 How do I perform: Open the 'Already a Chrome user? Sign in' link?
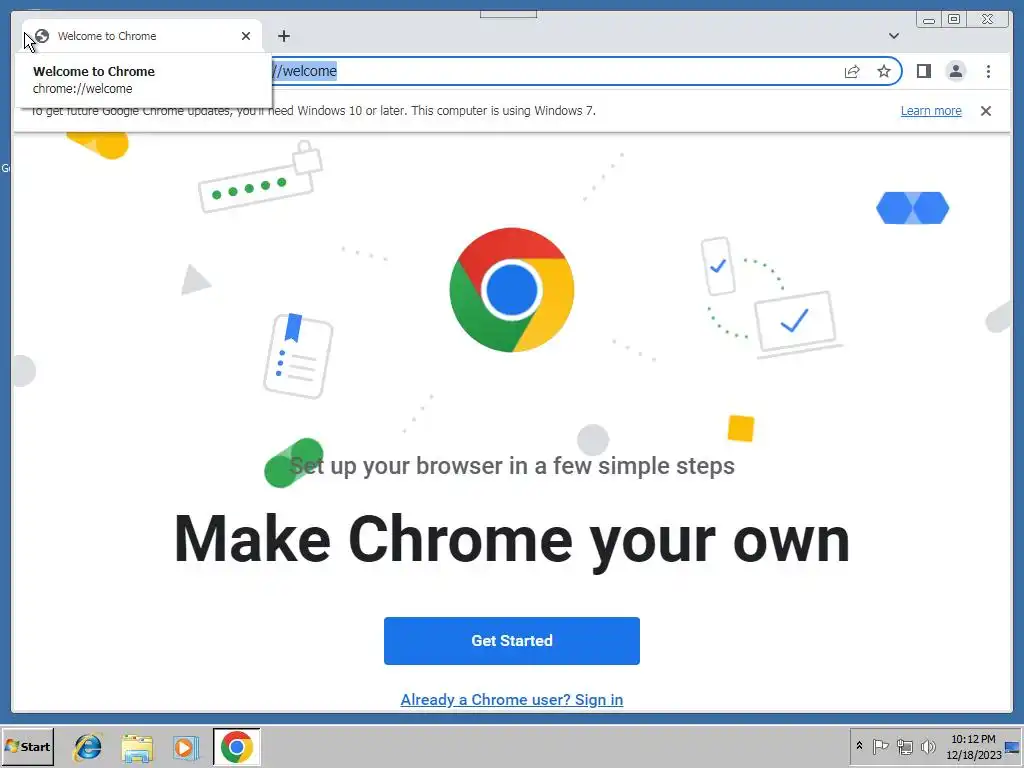pyautogui.click(x=511, y=699)
